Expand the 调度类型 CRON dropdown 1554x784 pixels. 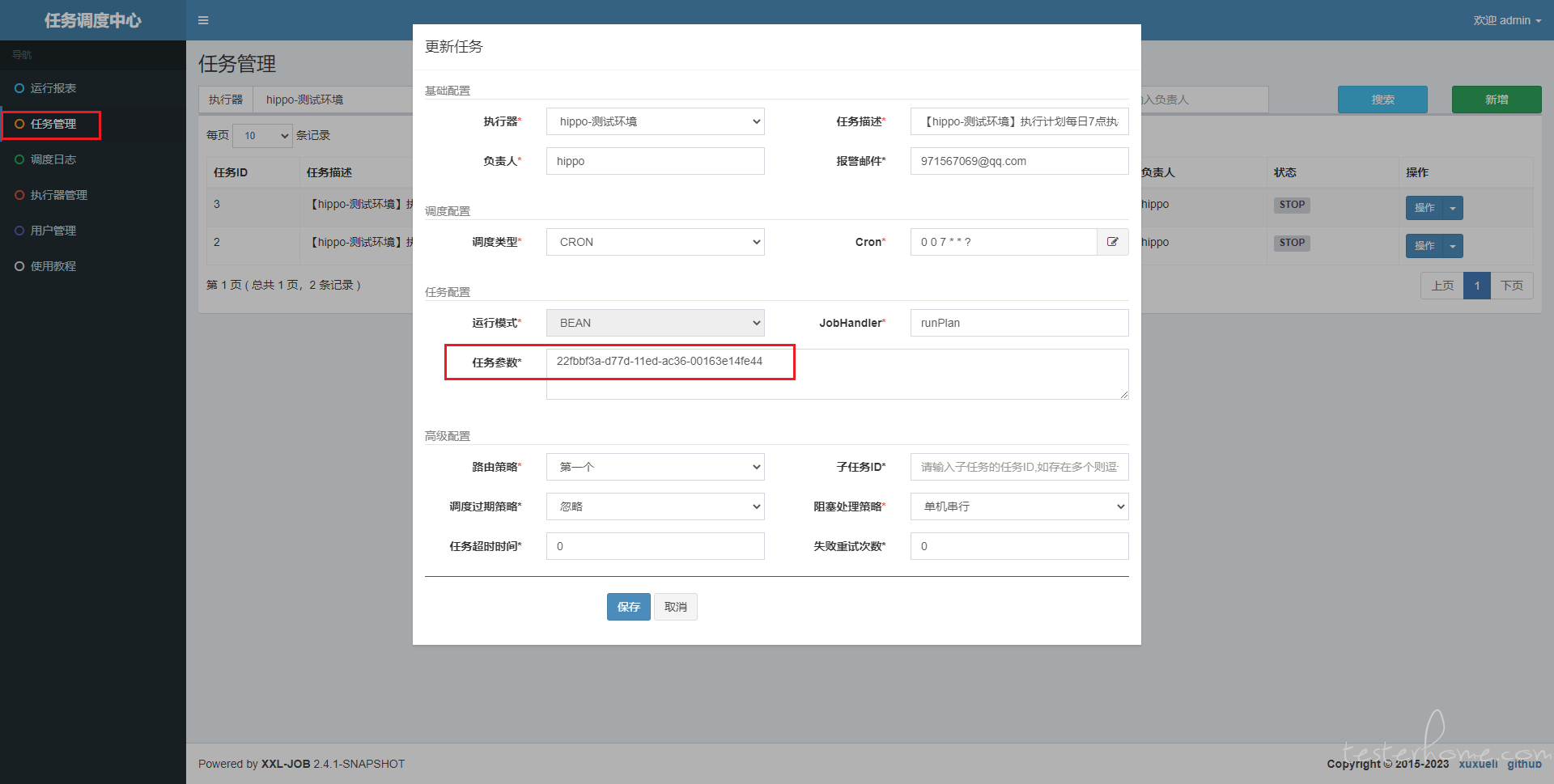pos(656,242)
